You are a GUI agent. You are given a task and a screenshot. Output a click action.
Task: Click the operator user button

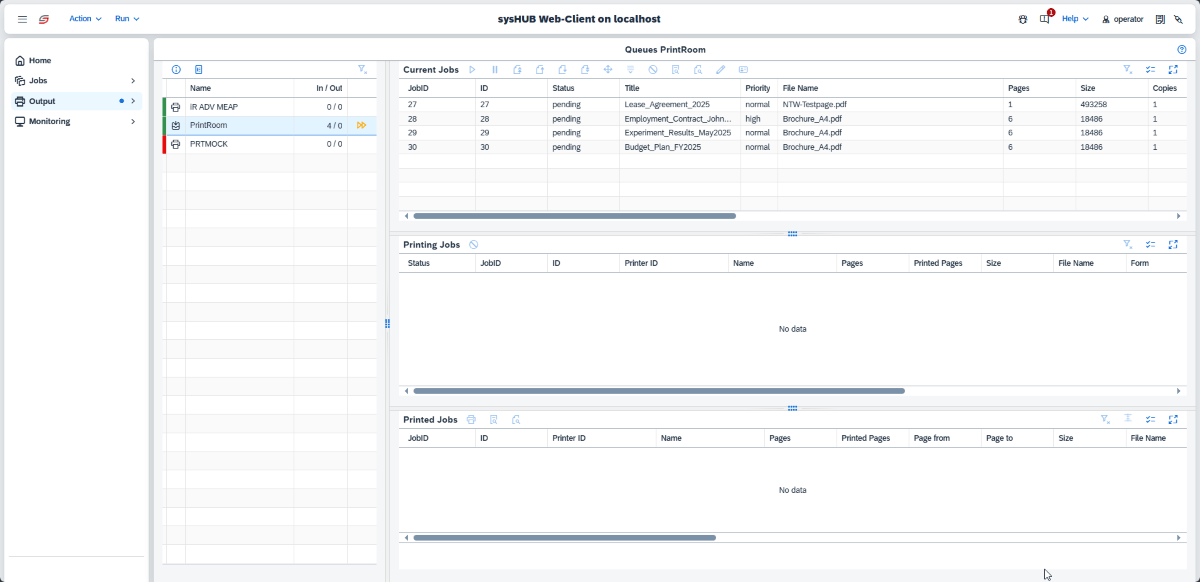[x=1122, y=19]
